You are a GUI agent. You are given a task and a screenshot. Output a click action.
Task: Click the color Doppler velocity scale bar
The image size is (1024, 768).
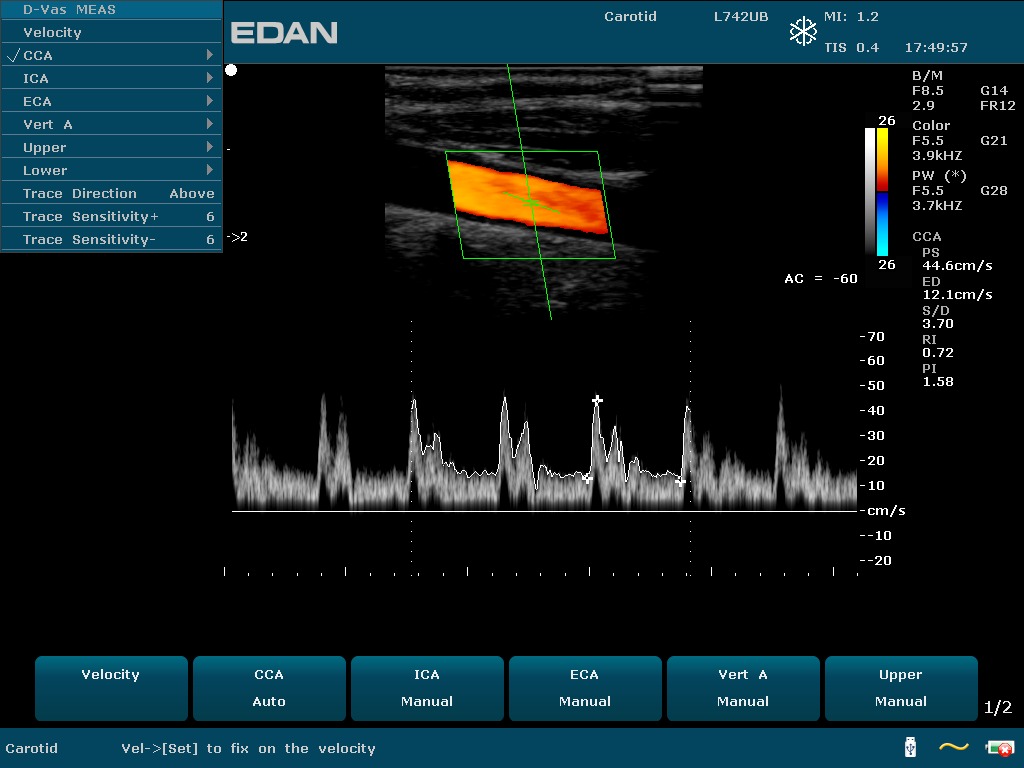coord(882,192)
